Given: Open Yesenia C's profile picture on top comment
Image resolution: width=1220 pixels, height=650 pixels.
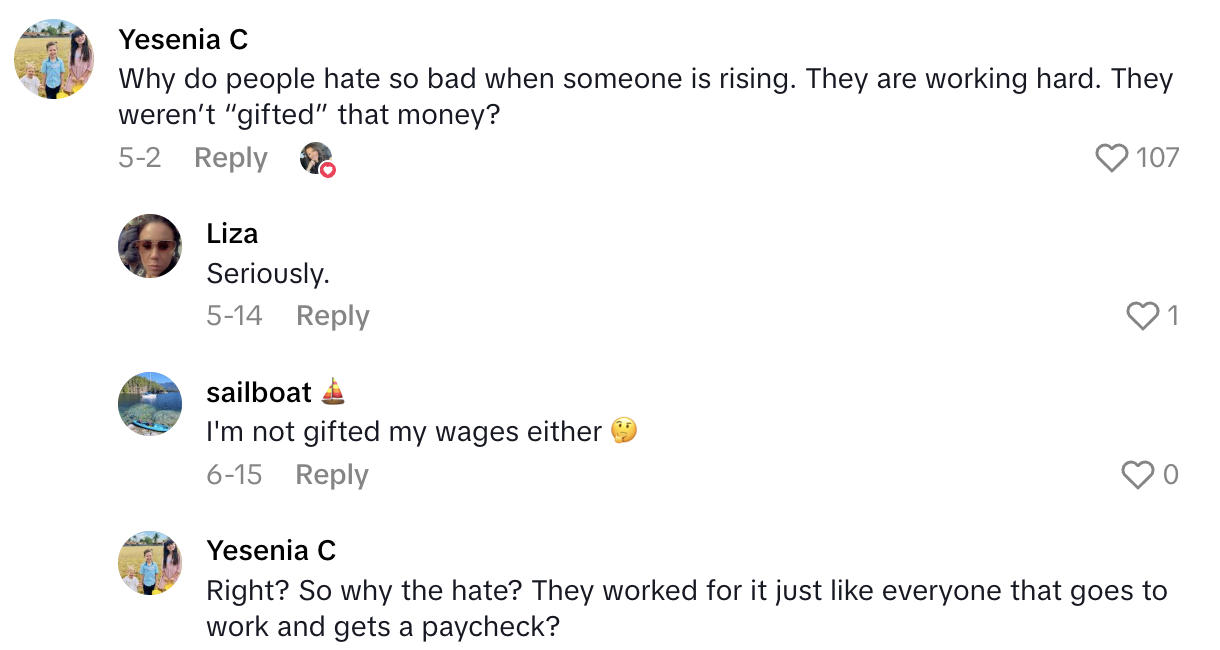Looking at the screenshot, I should tap(54, 59).
